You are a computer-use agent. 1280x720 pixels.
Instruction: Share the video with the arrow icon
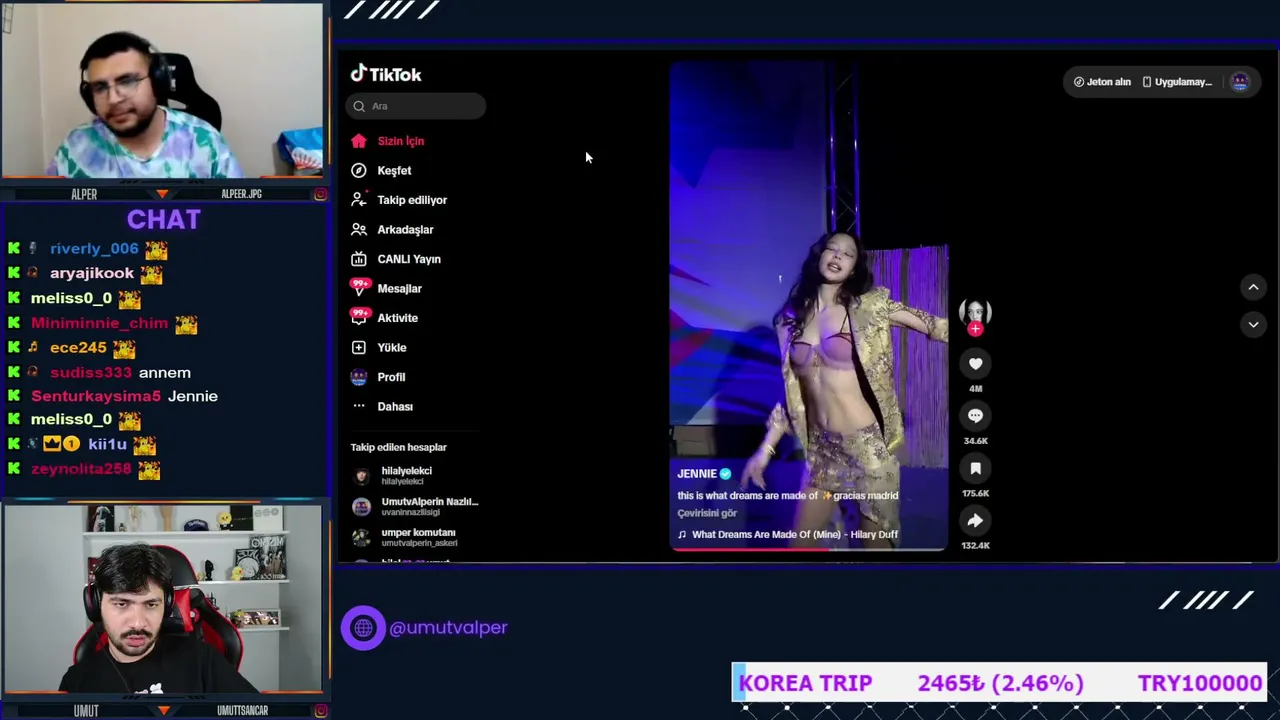pyautogui.click(x=975, y=520)
